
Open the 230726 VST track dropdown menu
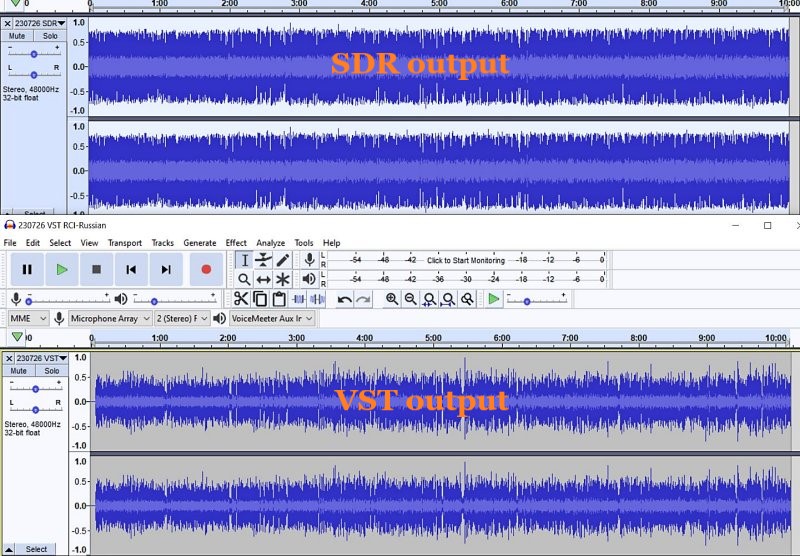pos(42,358)
